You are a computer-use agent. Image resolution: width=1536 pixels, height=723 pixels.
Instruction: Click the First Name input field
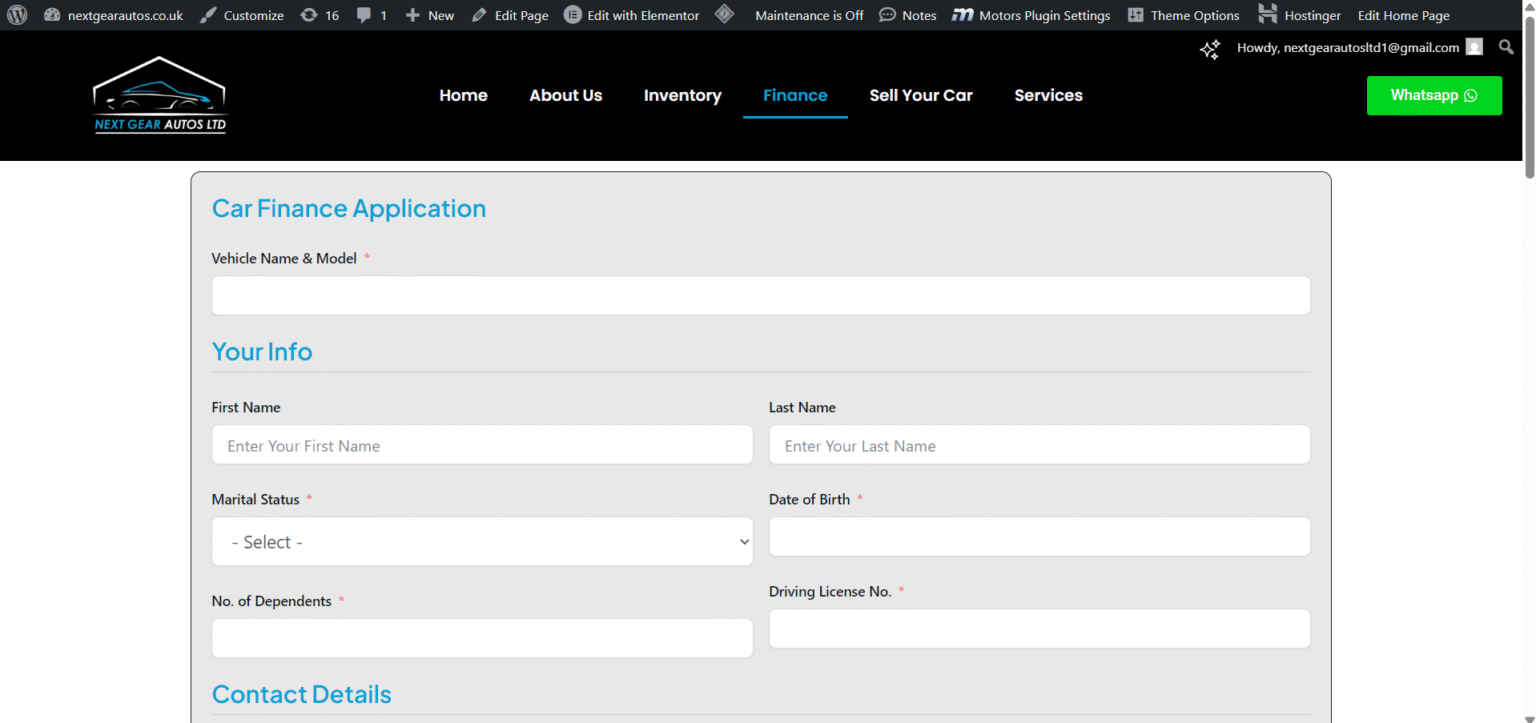click(482, 444)
